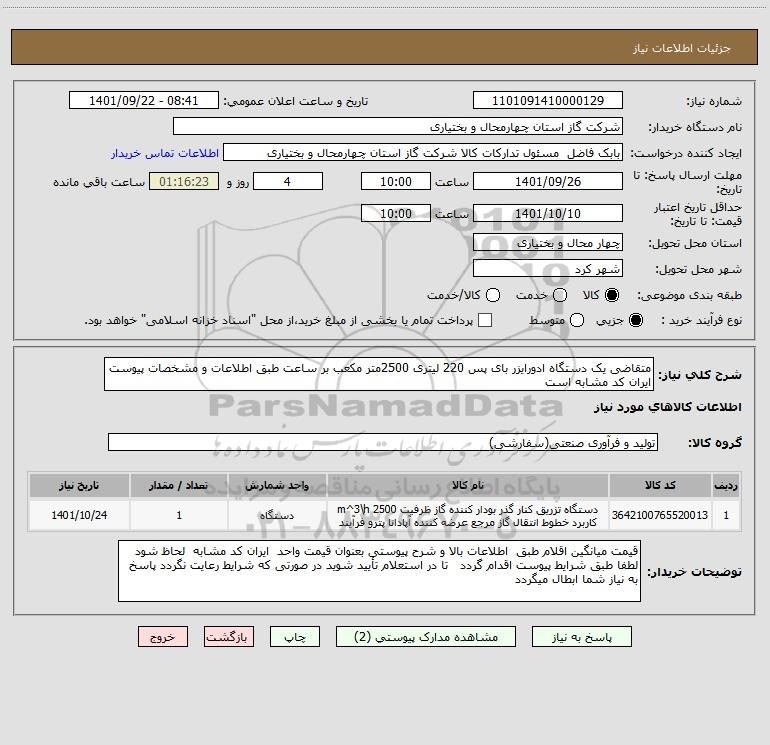Viewport: 770px width, 745px height.
Task: Click the request creator field بابک فاضل
Action: 423,153
